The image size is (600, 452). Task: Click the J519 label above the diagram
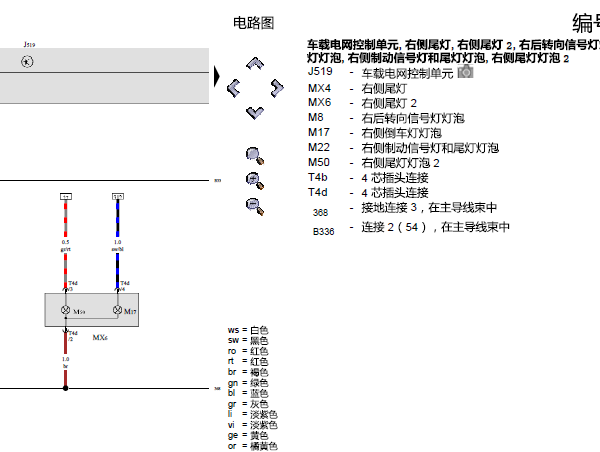pos(29,44)
